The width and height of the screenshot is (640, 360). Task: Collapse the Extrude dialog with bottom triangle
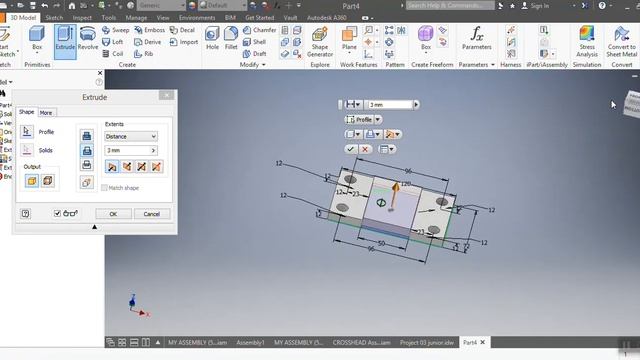point(94,227)
